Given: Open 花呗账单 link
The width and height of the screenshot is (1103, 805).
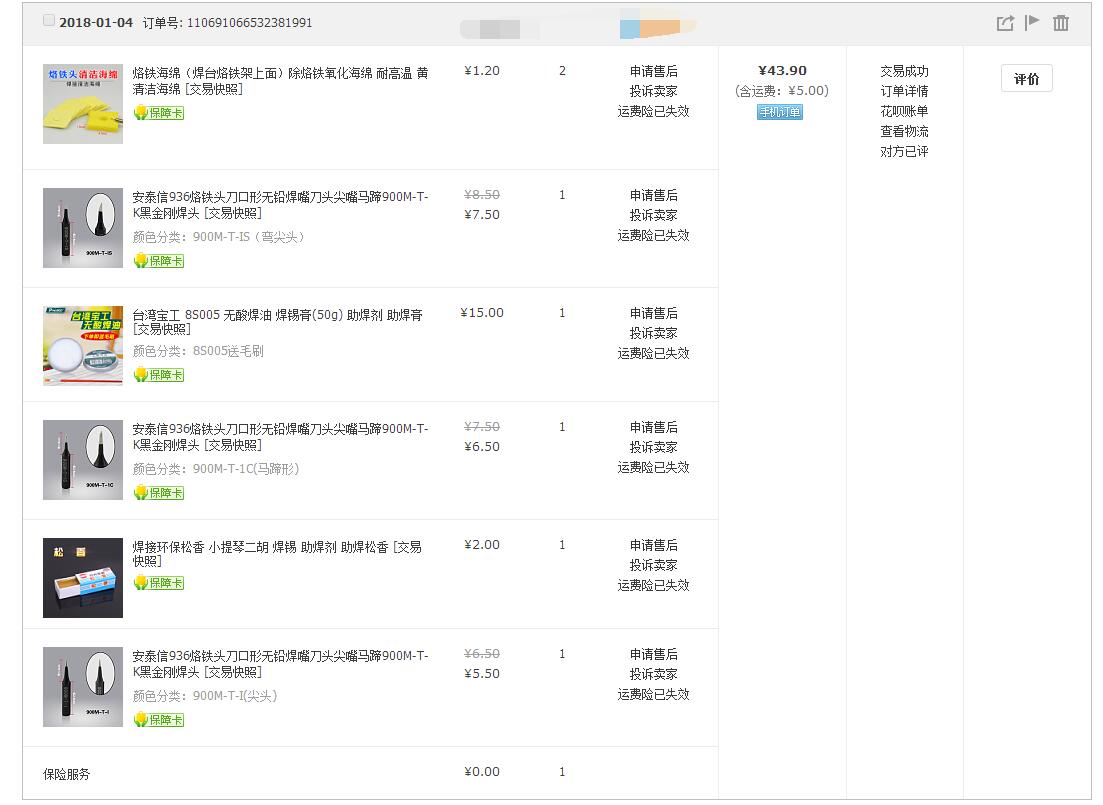Looking at the screenshot, I should coord(904,111).
